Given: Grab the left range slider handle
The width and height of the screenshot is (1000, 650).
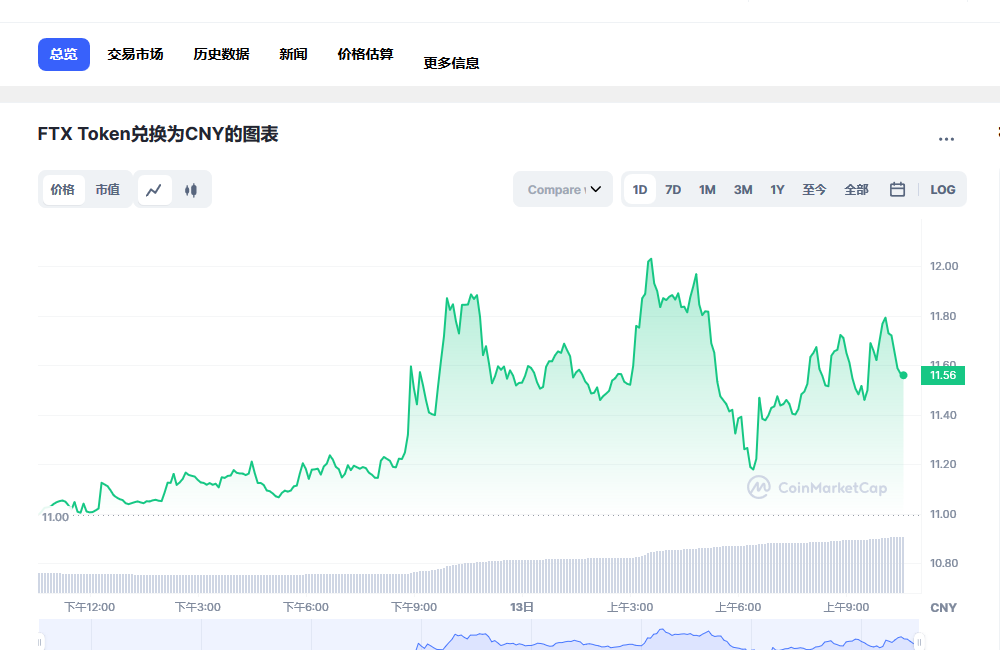Looking at the screenshot, I should coord(40,642).
